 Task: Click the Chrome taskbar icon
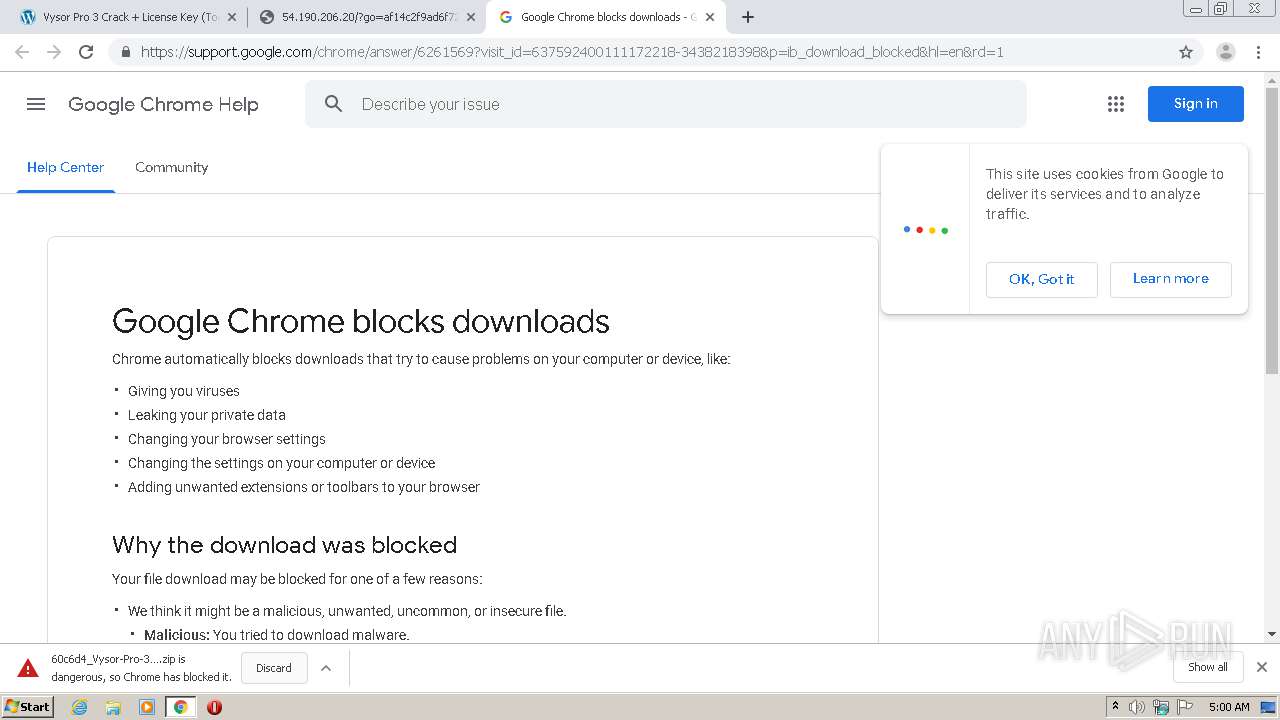[181, 707]
